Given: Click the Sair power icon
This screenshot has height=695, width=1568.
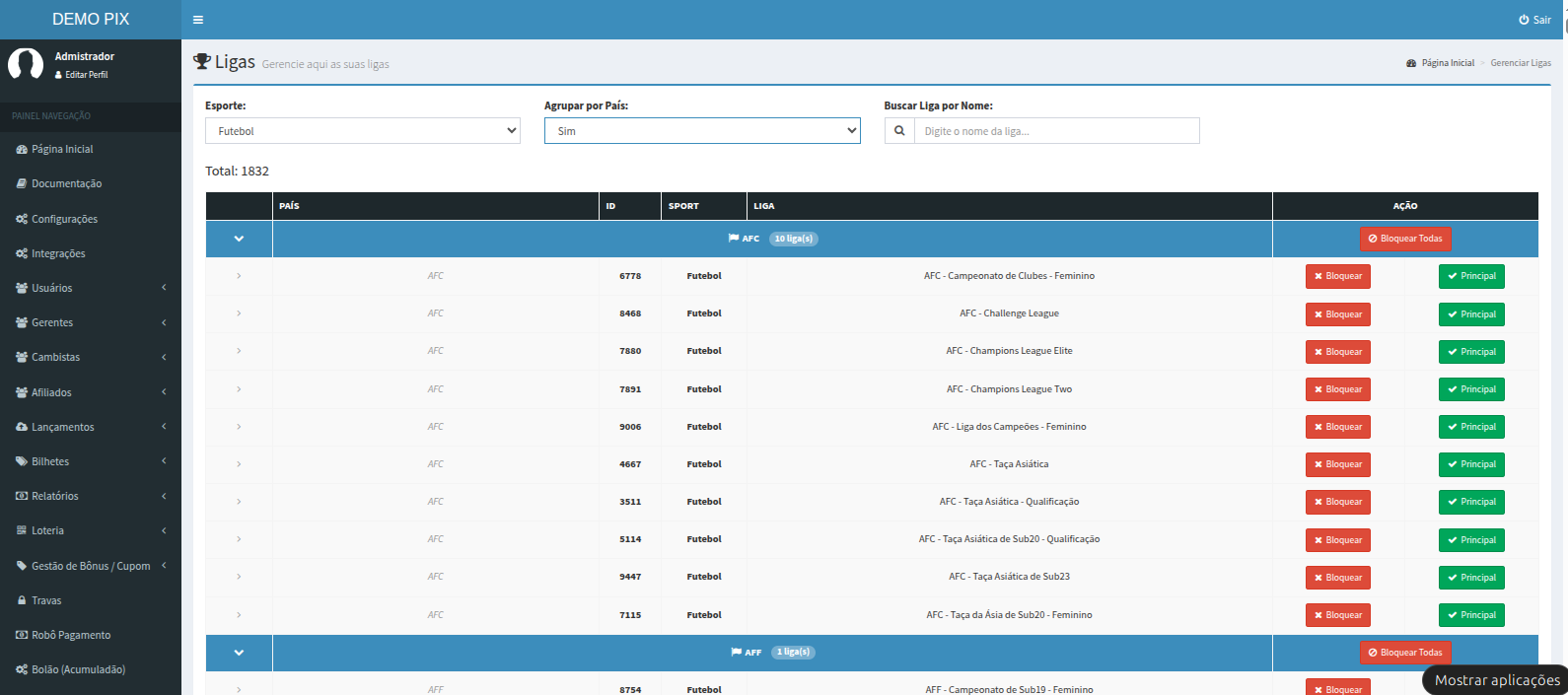Looking at the screenshot, I should (1524, 20).
